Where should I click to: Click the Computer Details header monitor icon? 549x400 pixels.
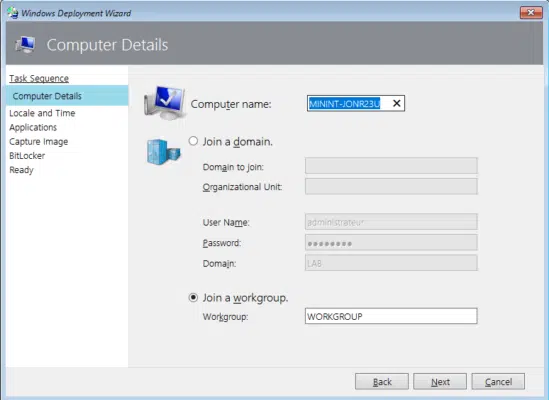point(25,45)
